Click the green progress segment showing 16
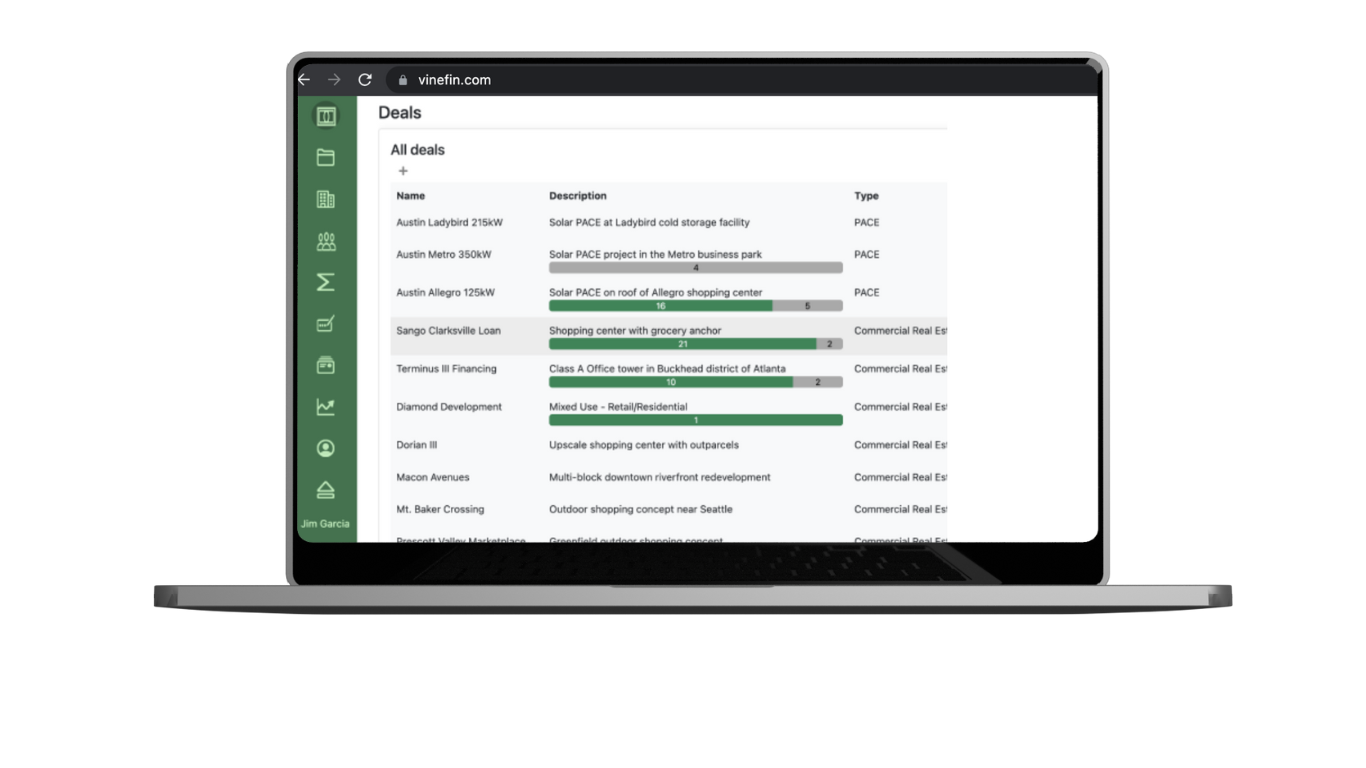This screenshot has width=1366, height=768. [x=661, y=306]
